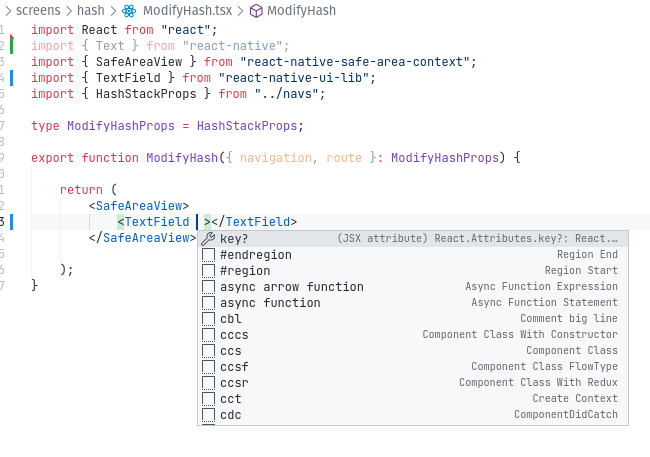Click the "react-native-ui-lib" string
Image resolution: width=650 pixels, height=457 pixels.
click(293, 78)
